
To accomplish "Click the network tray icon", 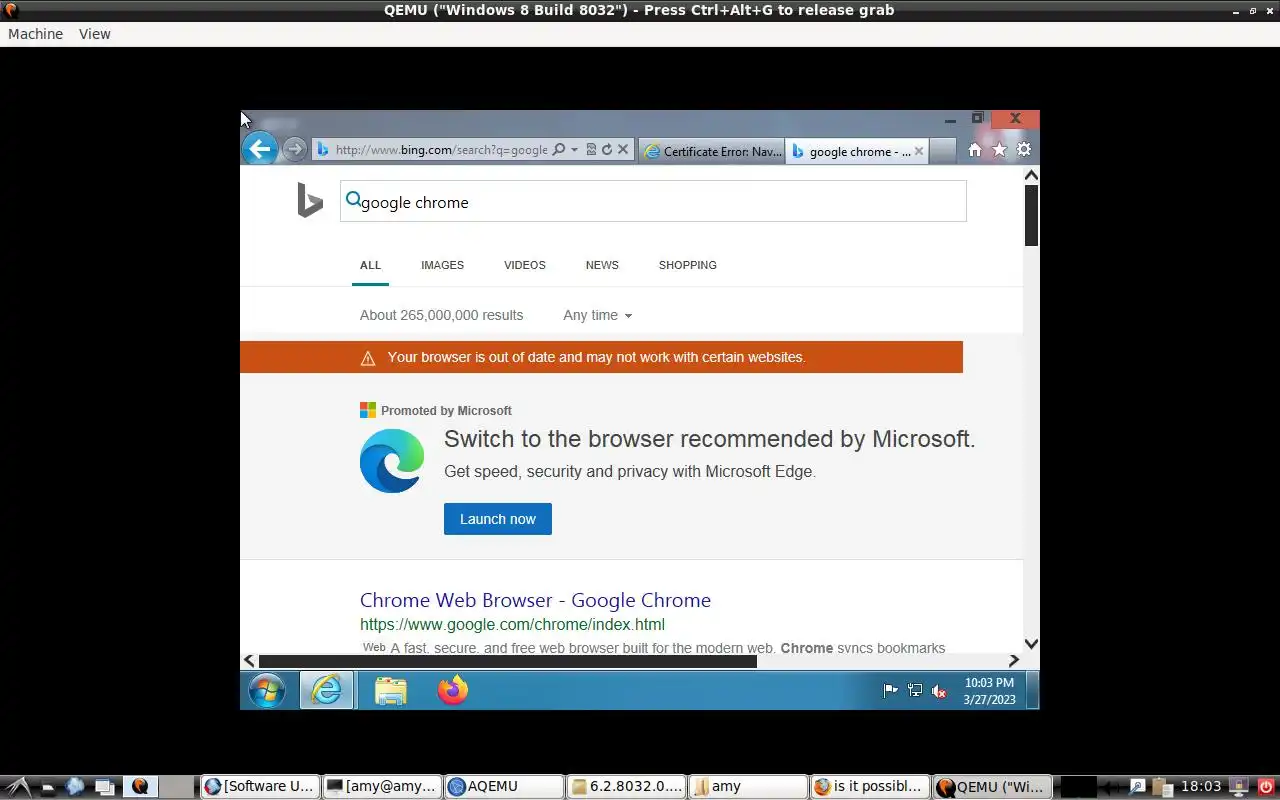I will (x=915, y=690).
